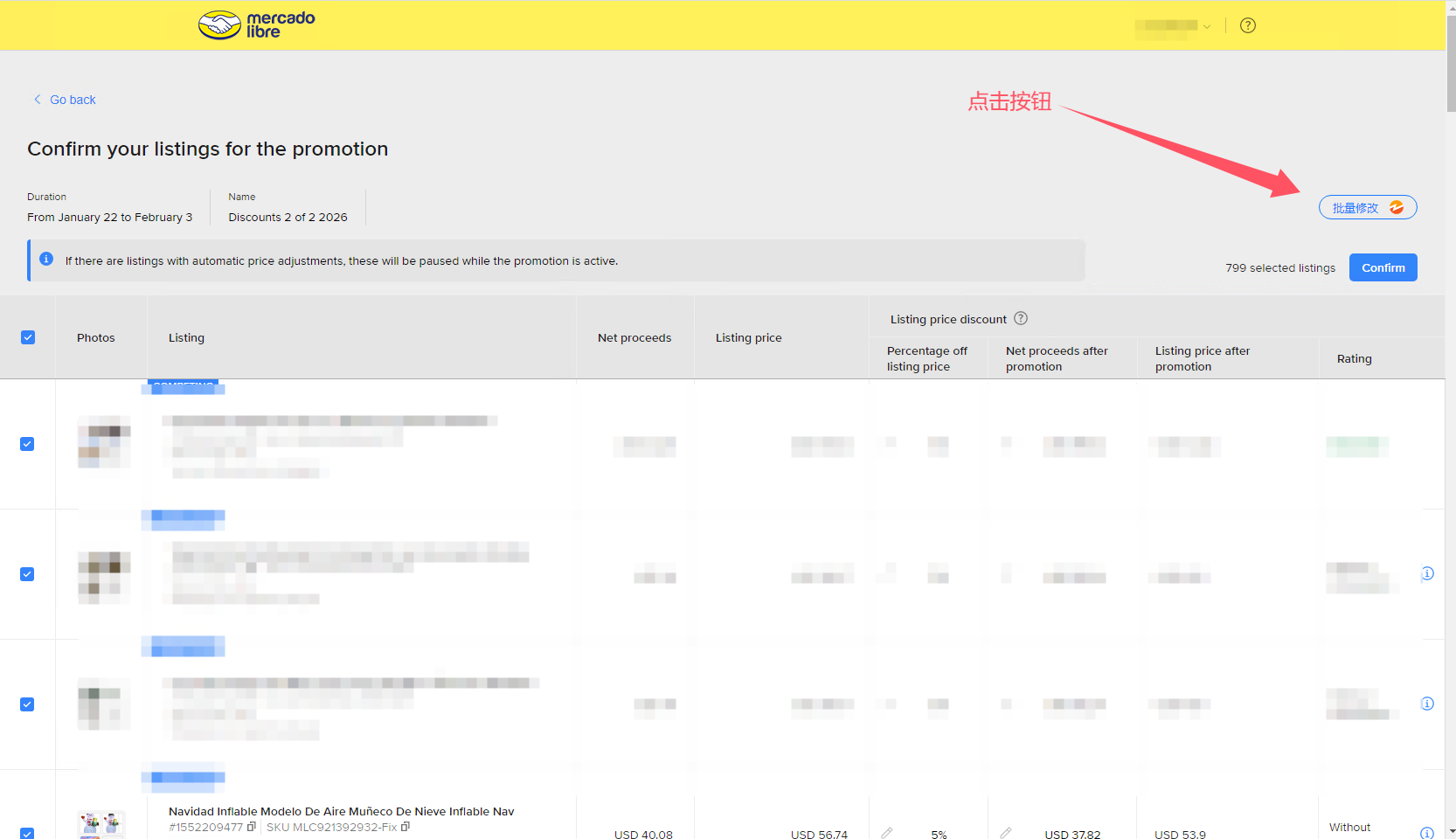This screenshot has width=1456, height=839.
Task: Open the help question mark icon in header
Action: click(x=1247, y=25)
